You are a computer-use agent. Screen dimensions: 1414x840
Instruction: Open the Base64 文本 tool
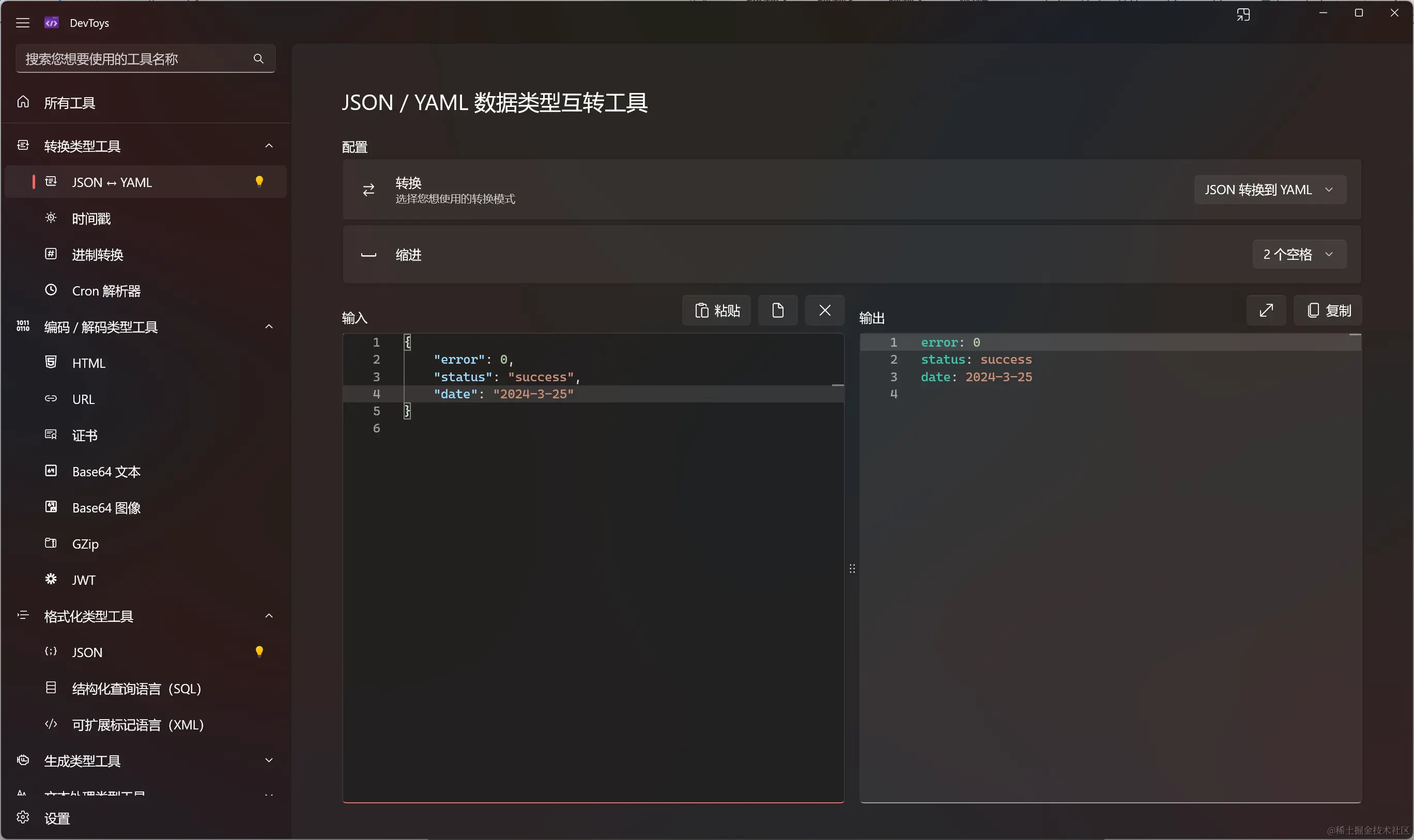146,472
